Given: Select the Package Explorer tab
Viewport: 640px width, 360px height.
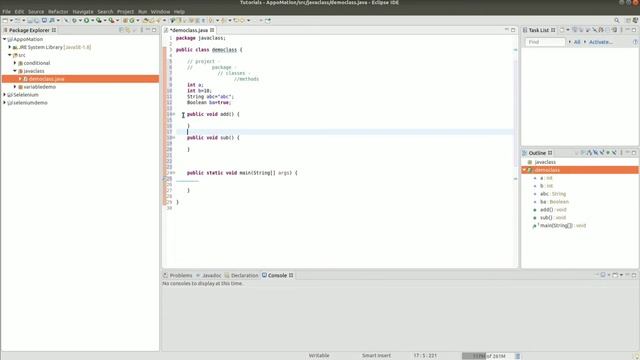Looking at the screenshot, I should [29, 30].
